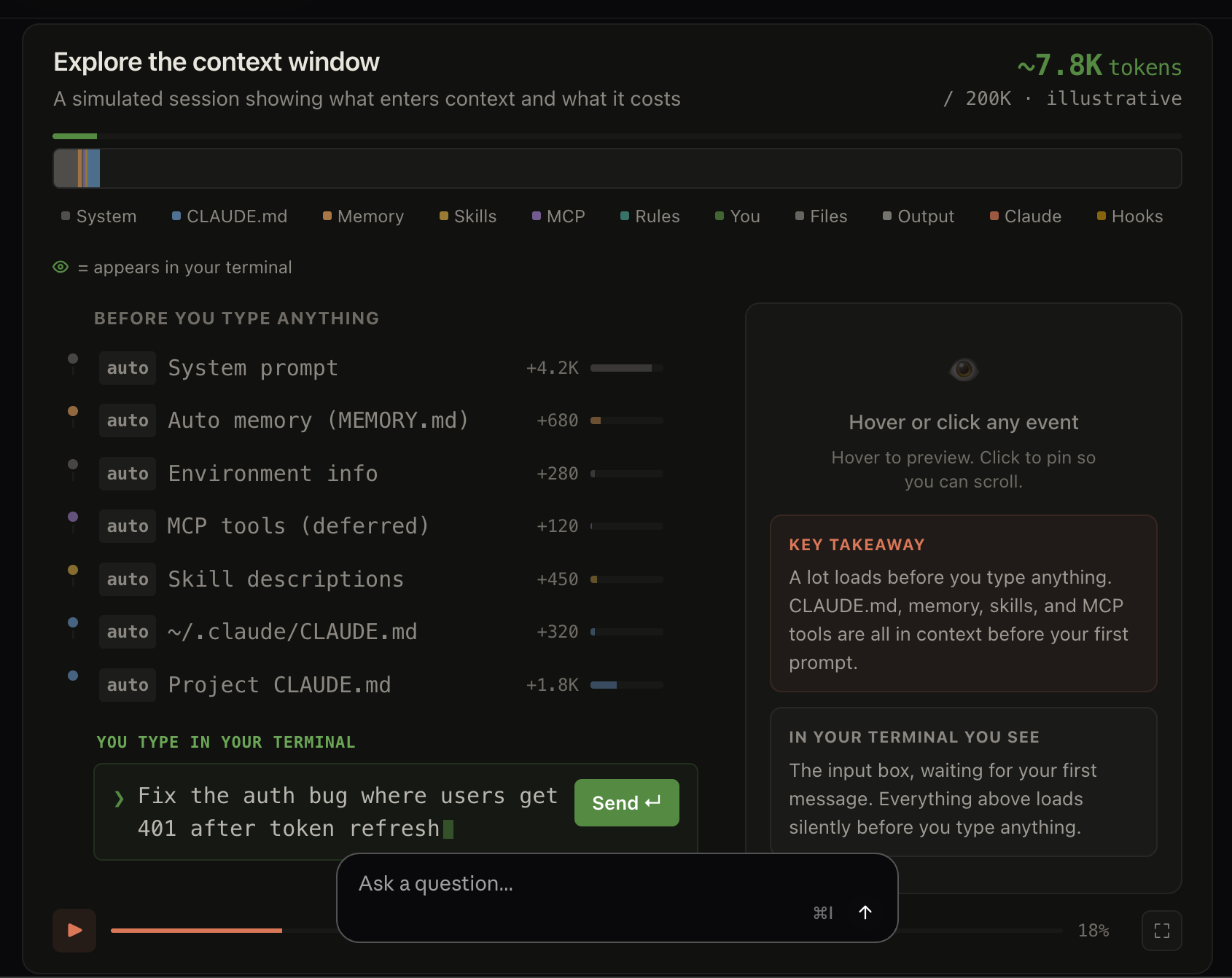Viewport: 1232px width, 978px height.
Task: Click the 'IN YOUR TERMINAL YOU SEE' card
Action: pyautogui.click(x=963, y=782)
